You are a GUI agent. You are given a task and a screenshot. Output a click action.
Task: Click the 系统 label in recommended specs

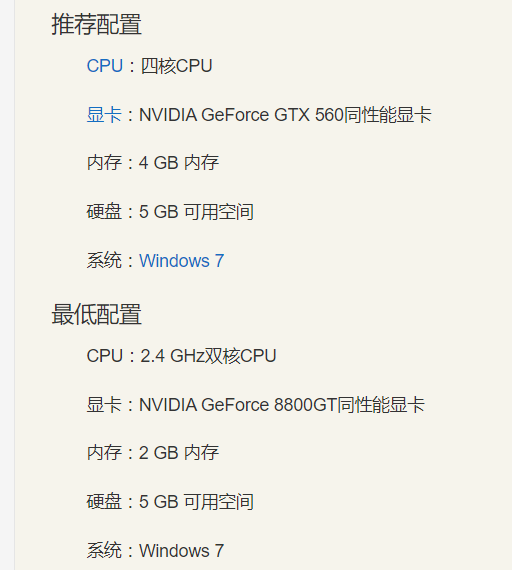click(104, 261)
